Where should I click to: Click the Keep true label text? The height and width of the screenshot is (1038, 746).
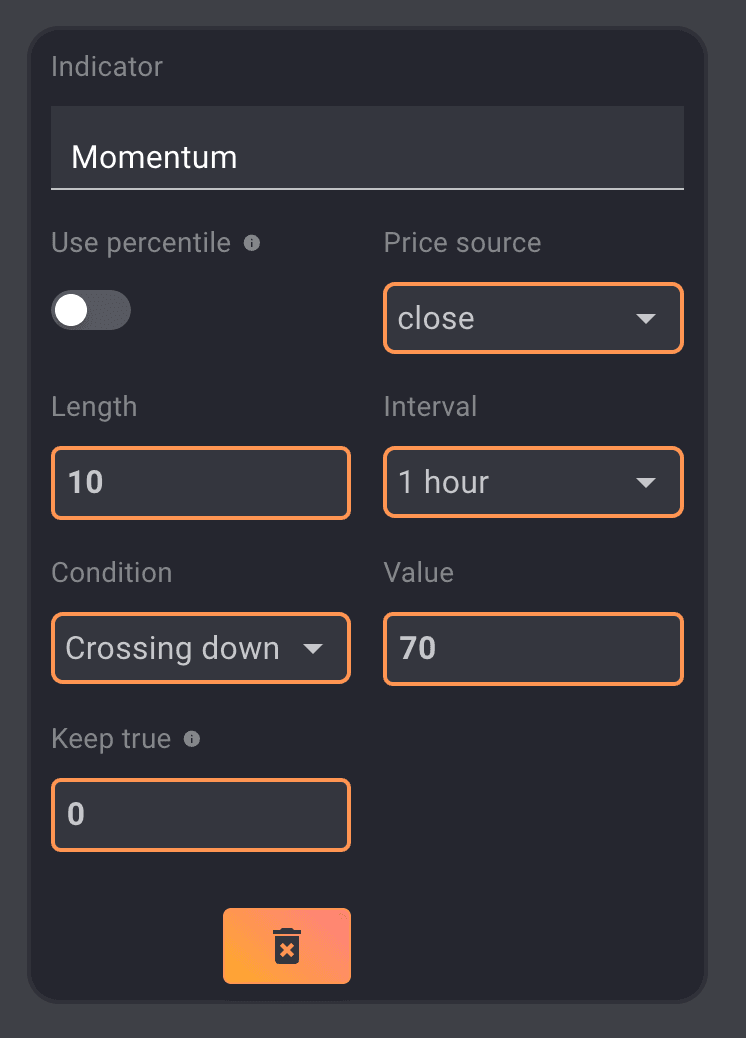pos(111,739)
